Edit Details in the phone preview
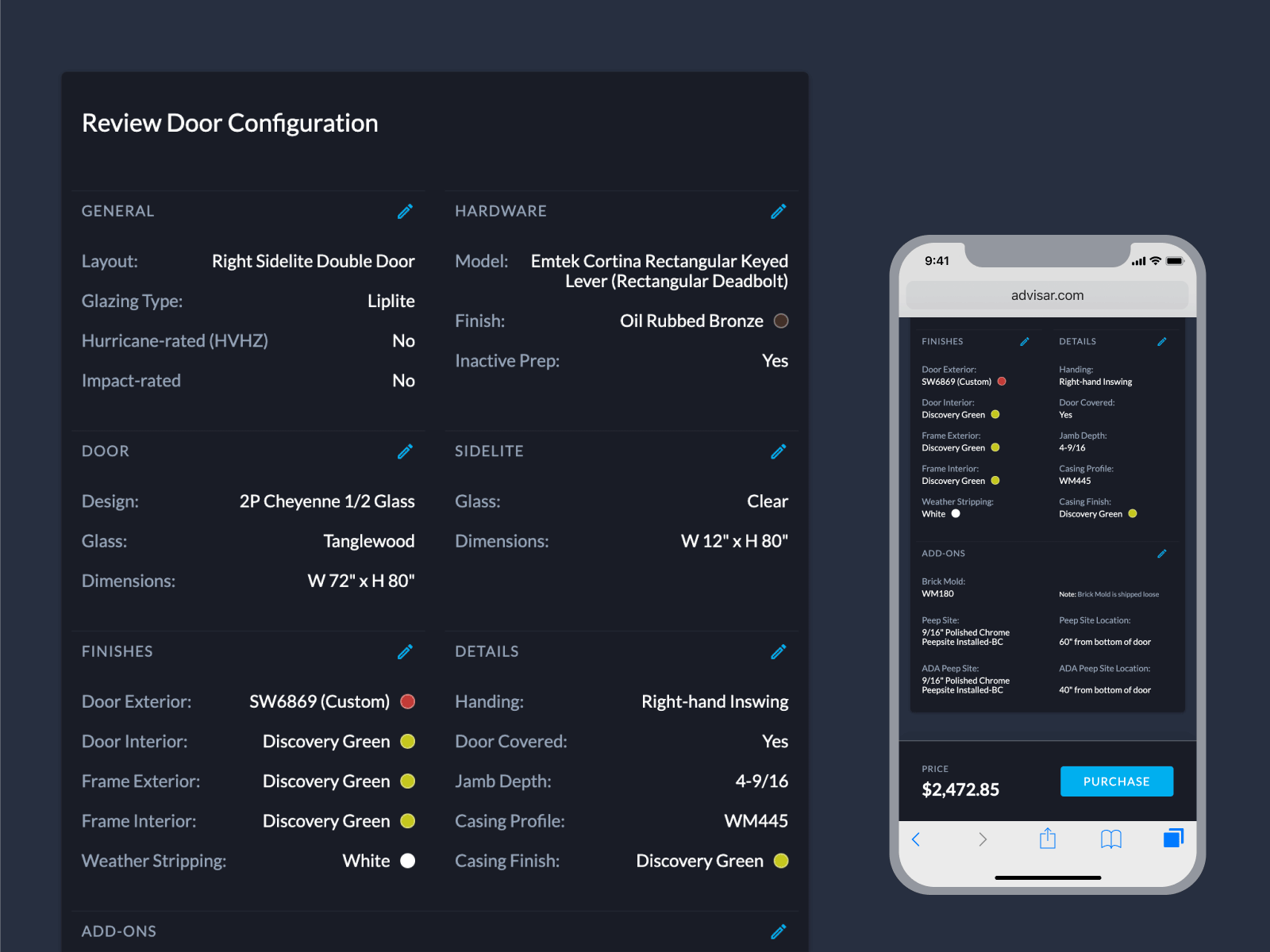 point(1162,341)
